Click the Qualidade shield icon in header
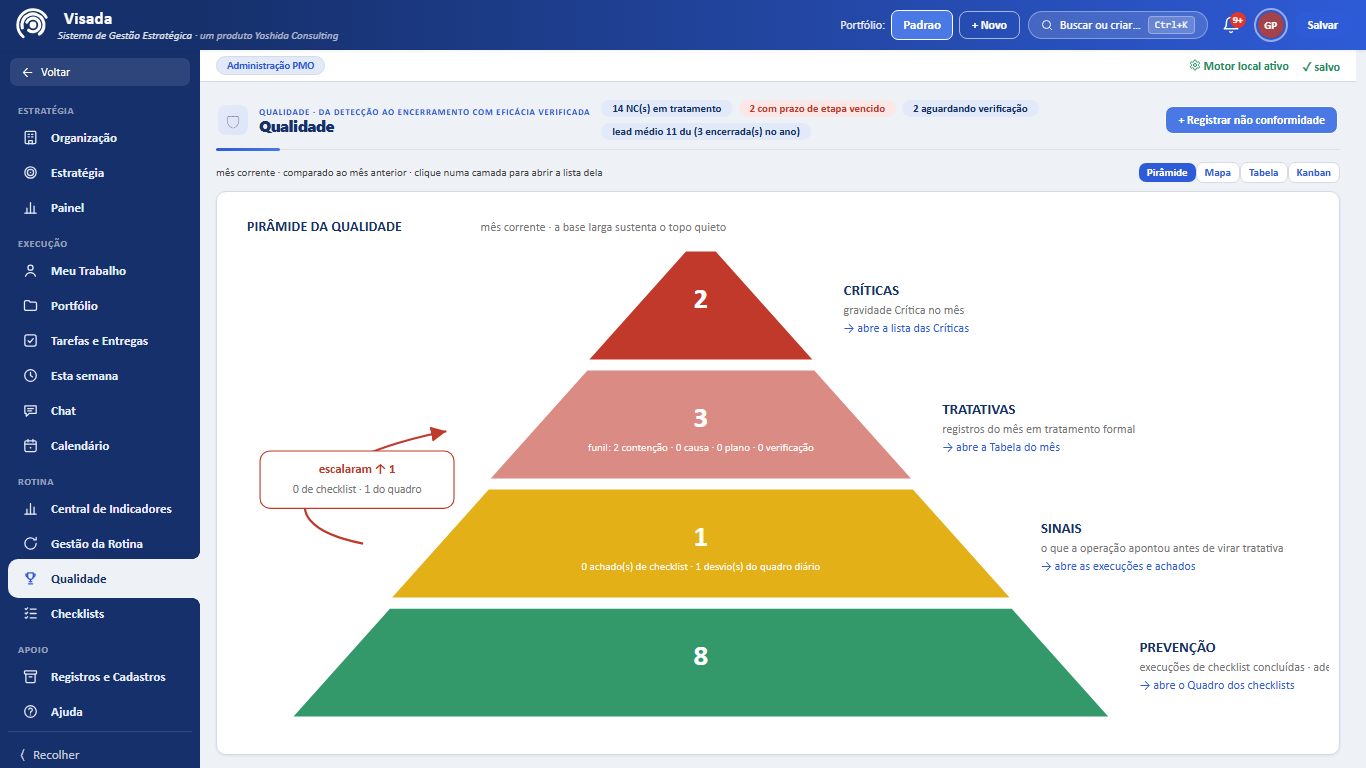 click(233, 121)
